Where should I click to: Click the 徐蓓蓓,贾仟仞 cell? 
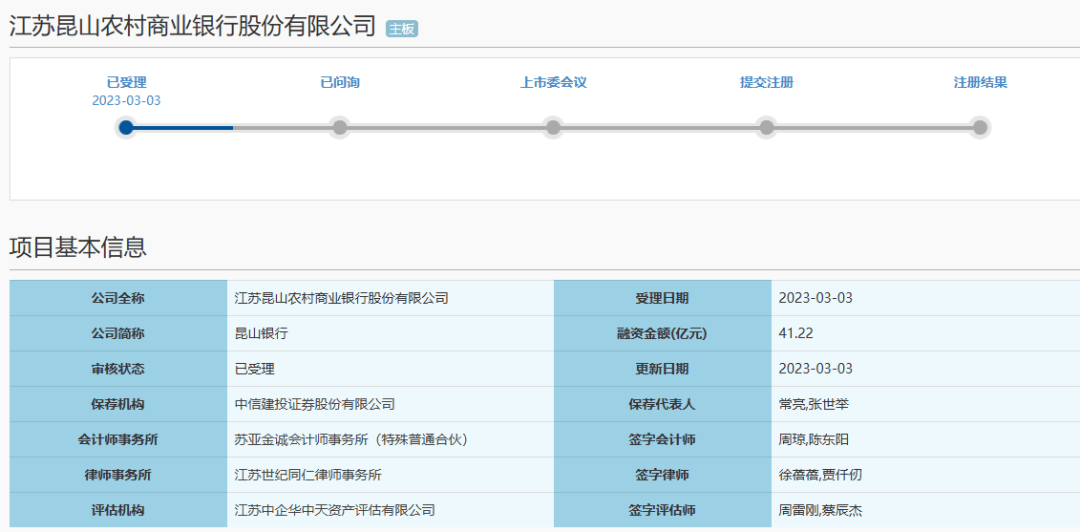pos(926,475)
